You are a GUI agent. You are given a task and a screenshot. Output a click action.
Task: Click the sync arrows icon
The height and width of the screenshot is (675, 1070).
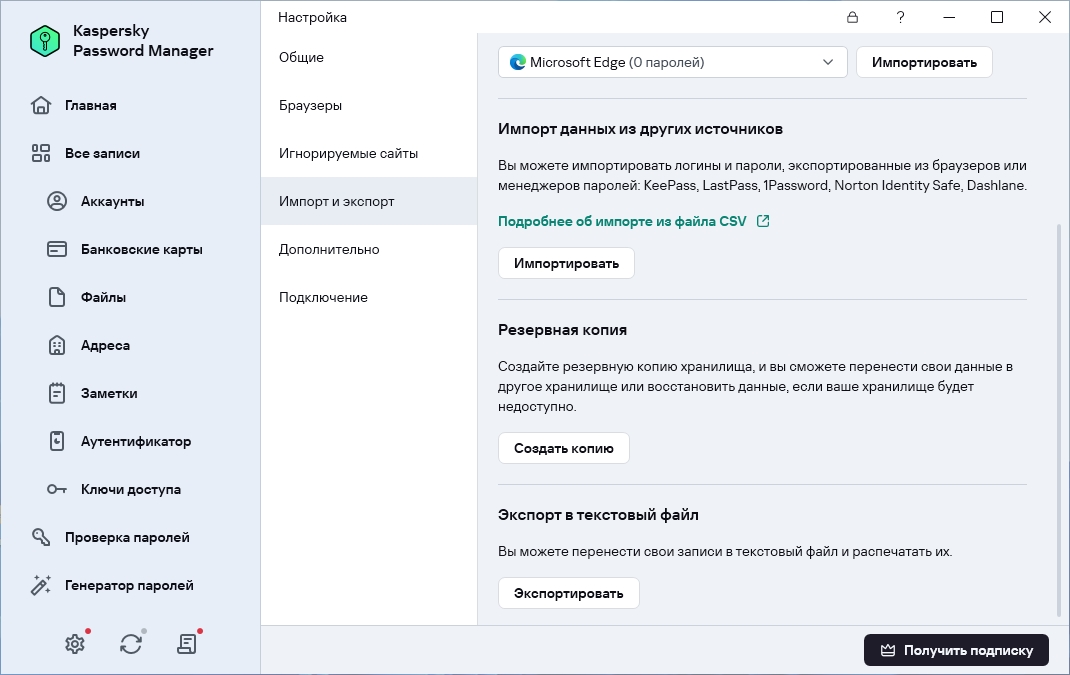click(x=131, y=644)
